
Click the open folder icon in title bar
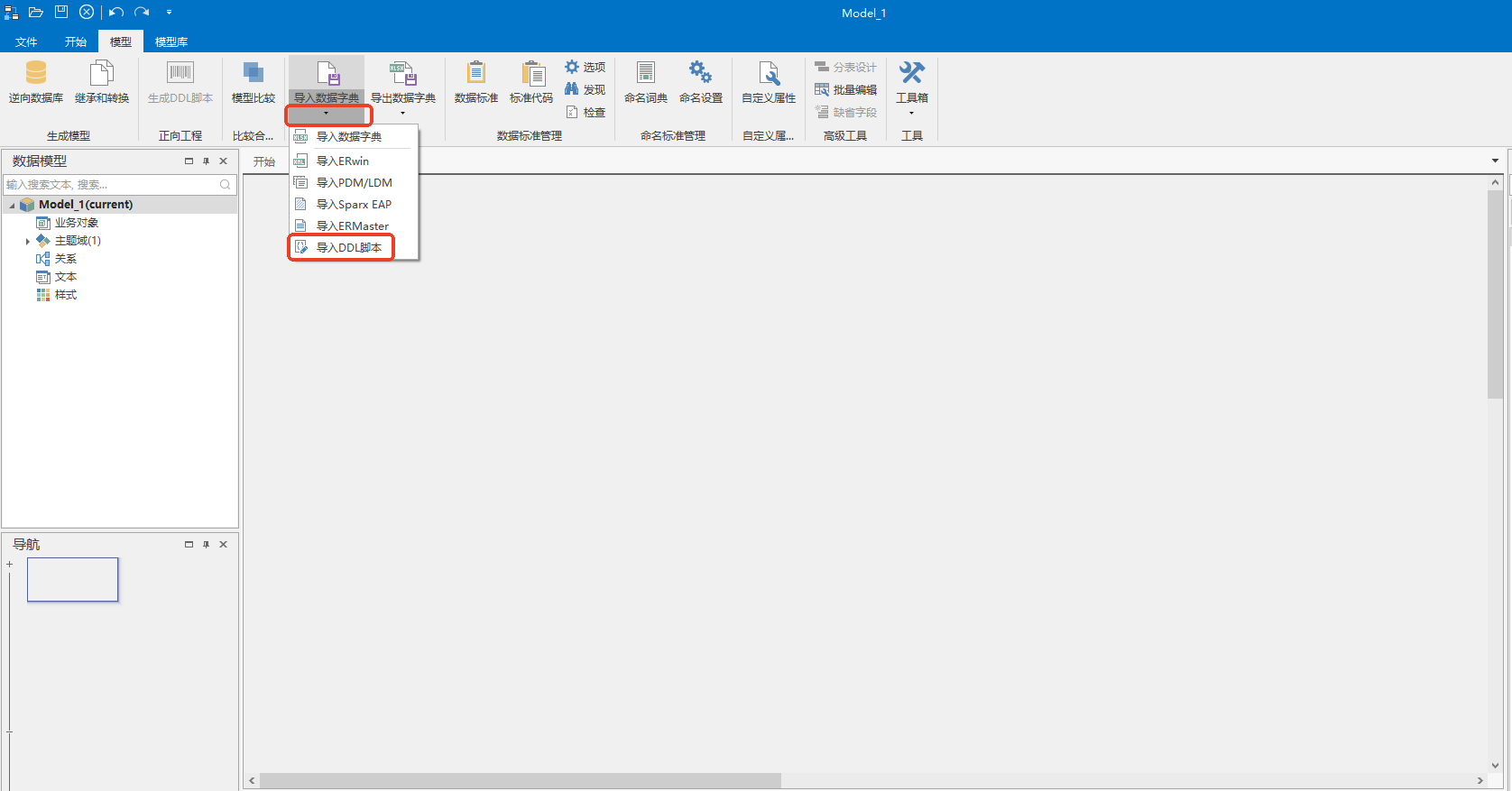(36, 12)
